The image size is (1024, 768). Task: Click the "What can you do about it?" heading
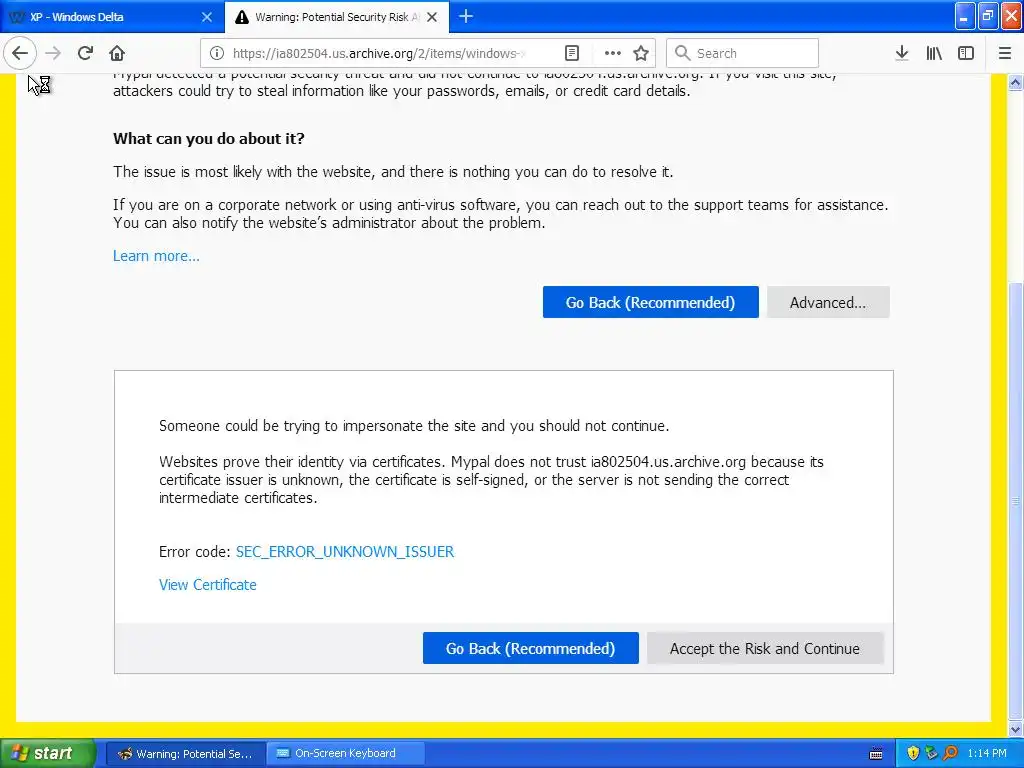click(x=209, y=138)
